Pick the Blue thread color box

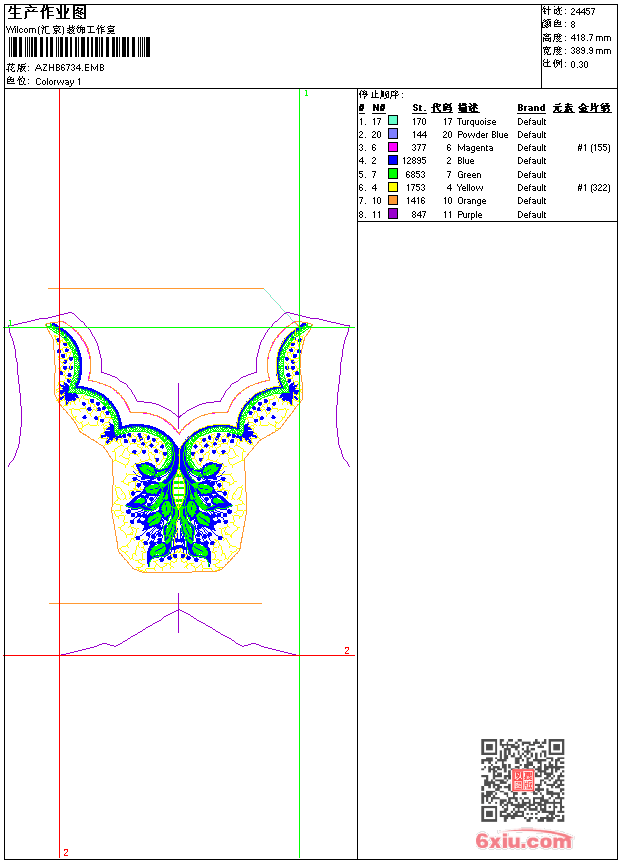[393, 160]
